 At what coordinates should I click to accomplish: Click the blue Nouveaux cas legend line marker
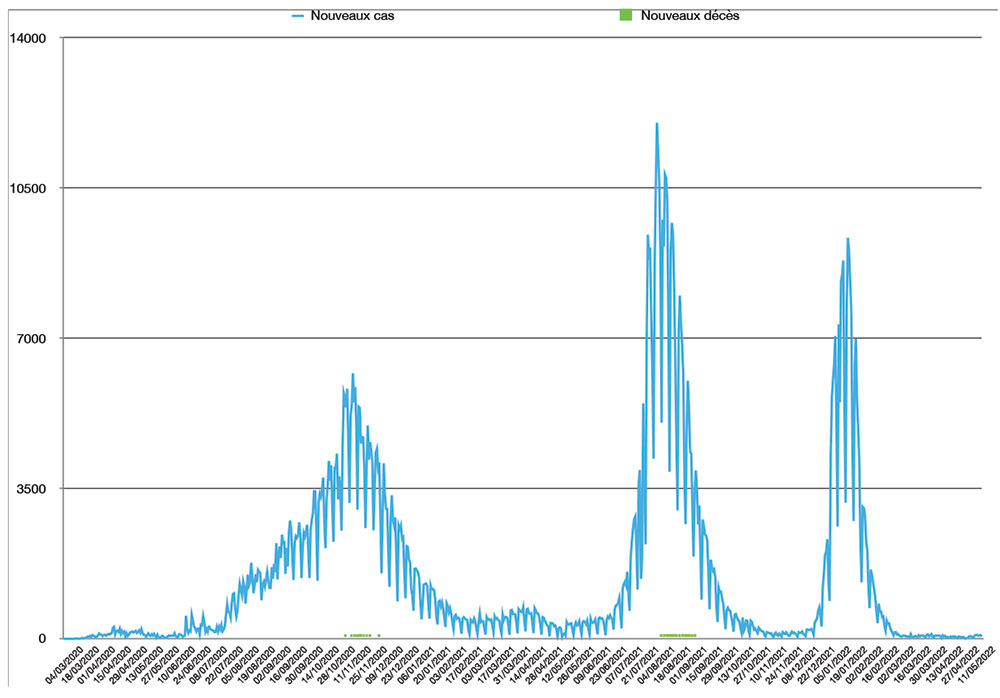pyautogui.click(x=298, y=16)
